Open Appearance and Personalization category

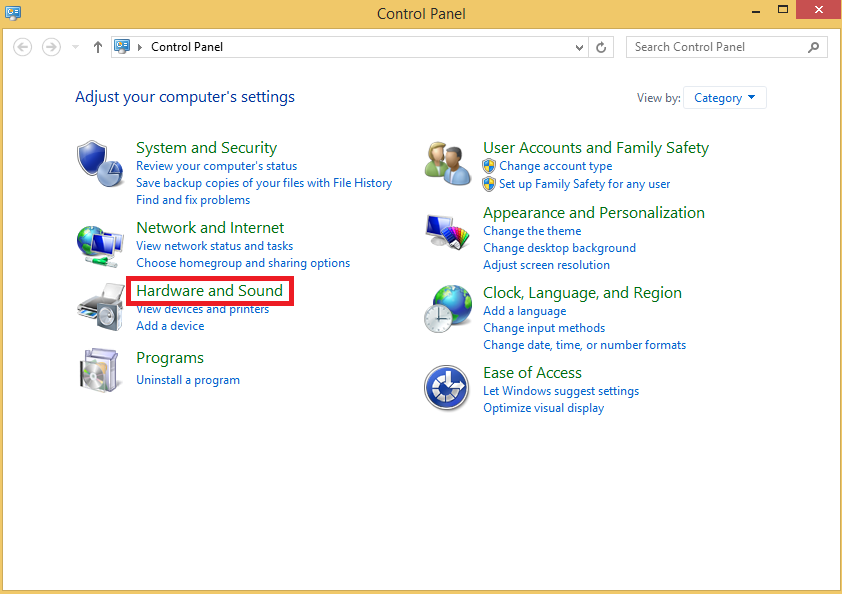pos(594,213)
